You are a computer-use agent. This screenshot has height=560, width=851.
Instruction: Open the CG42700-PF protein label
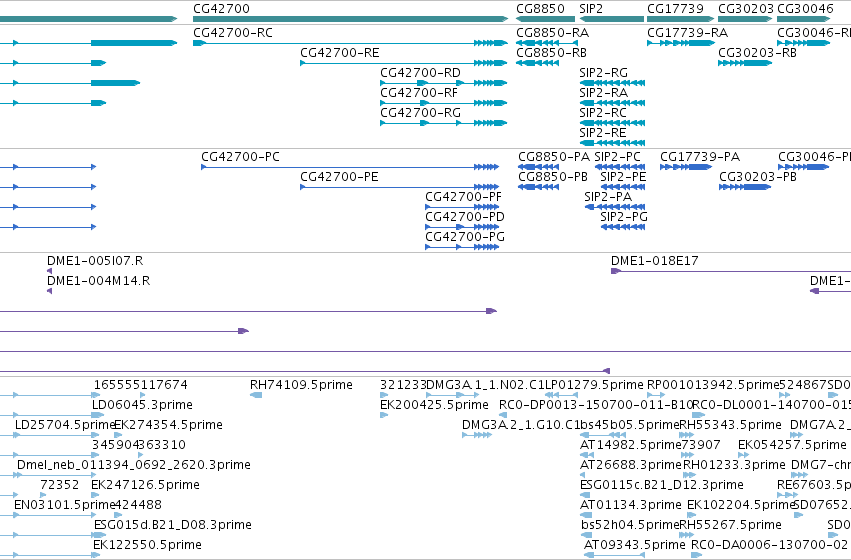click(463, 197)
